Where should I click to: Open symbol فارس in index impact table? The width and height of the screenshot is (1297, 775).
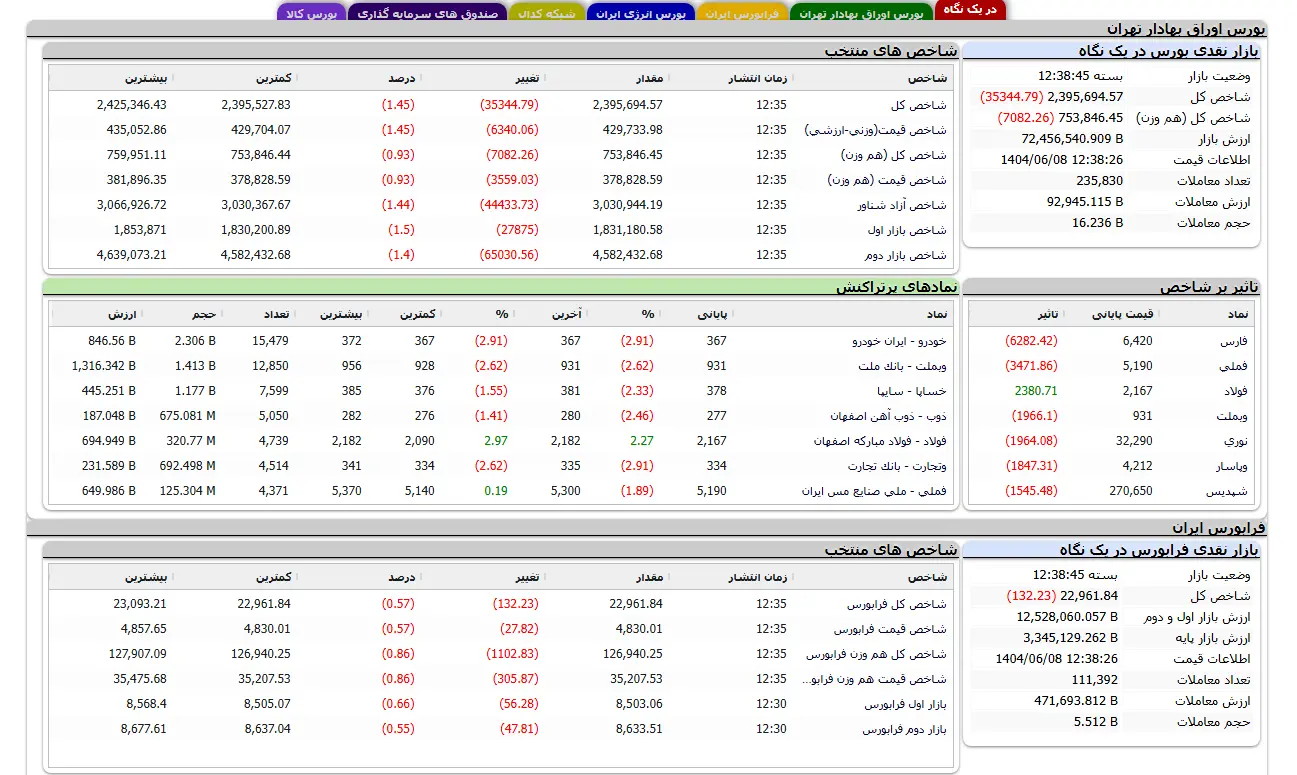coord(1235,341)
